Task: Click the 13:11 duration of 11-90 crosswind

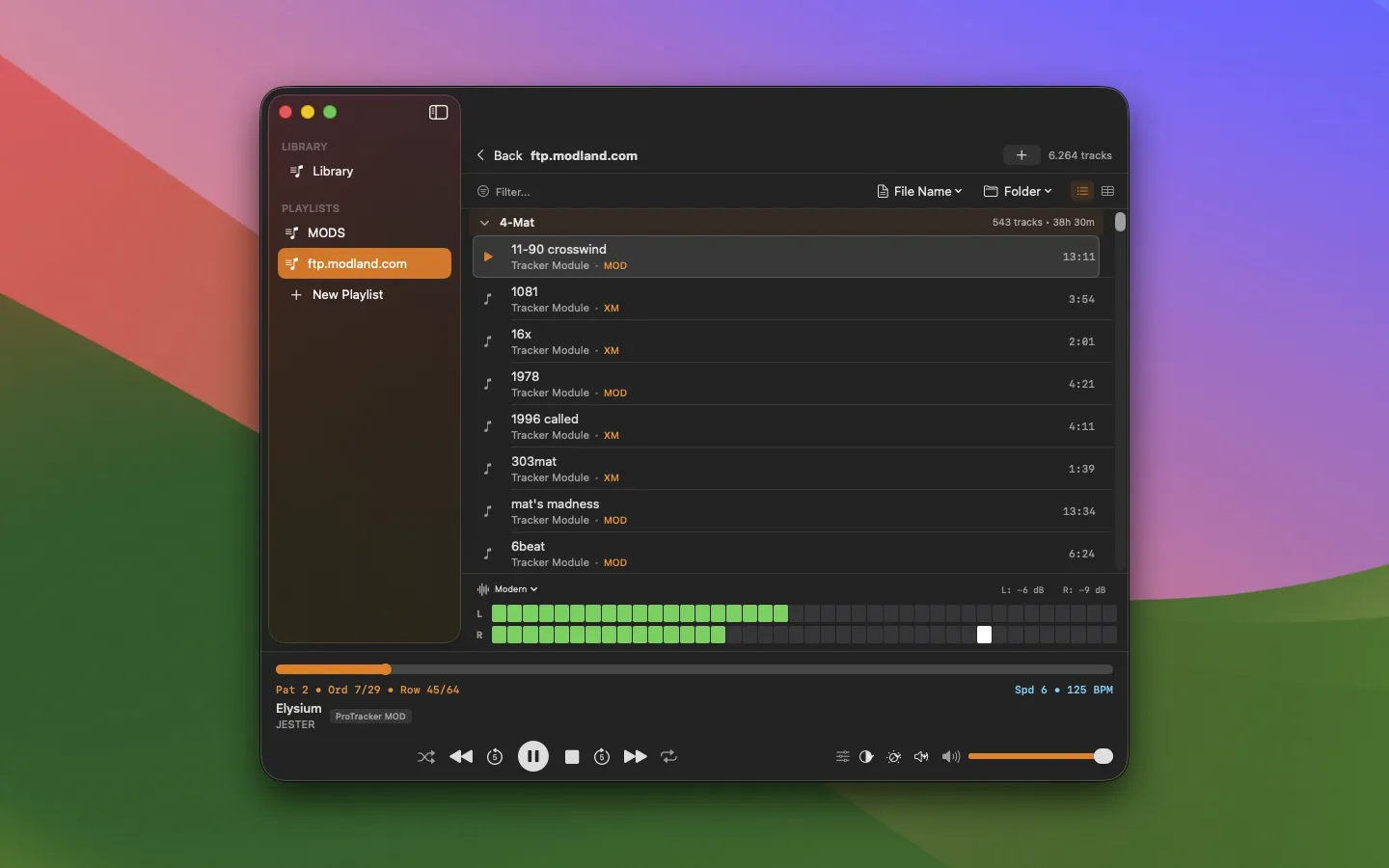Action: [x=1079, y=257]
